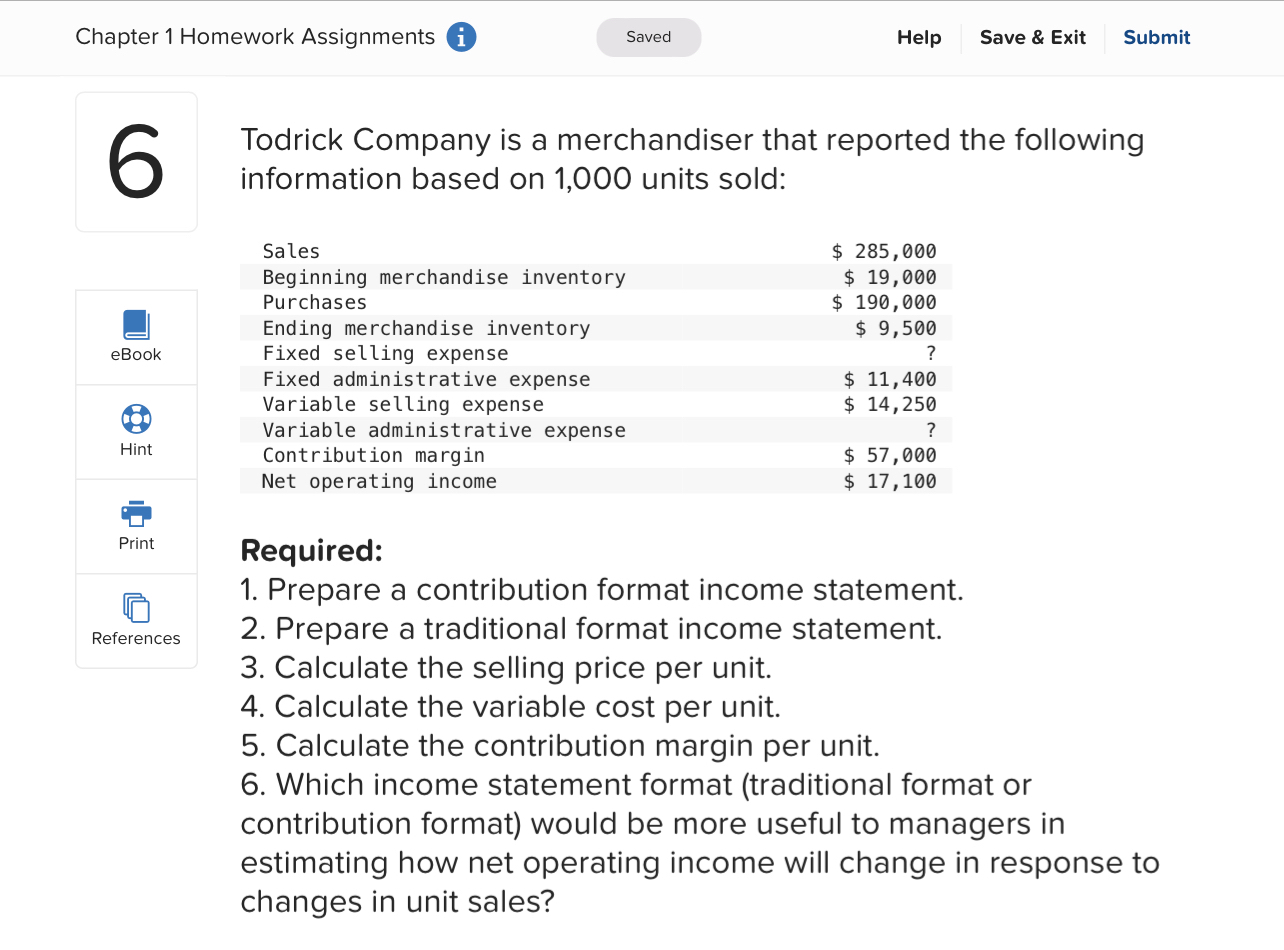Submit the homework assignment

1156,37
